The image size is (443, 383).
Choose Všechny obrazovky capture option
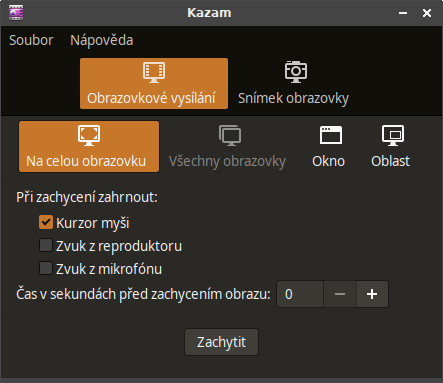pos(228,147)
